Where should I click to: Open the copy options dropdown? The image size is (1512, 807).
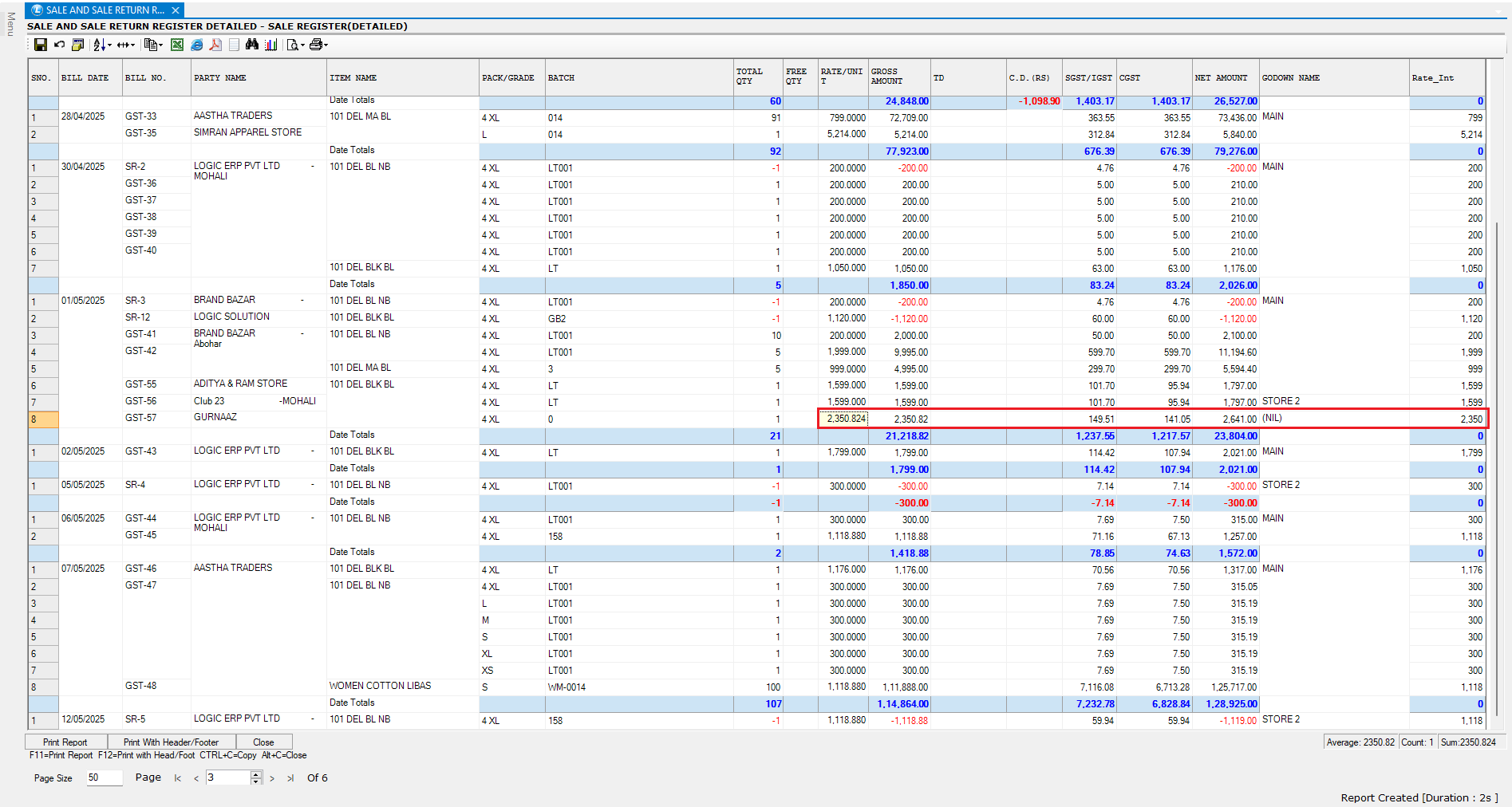(x=161, y=45)
